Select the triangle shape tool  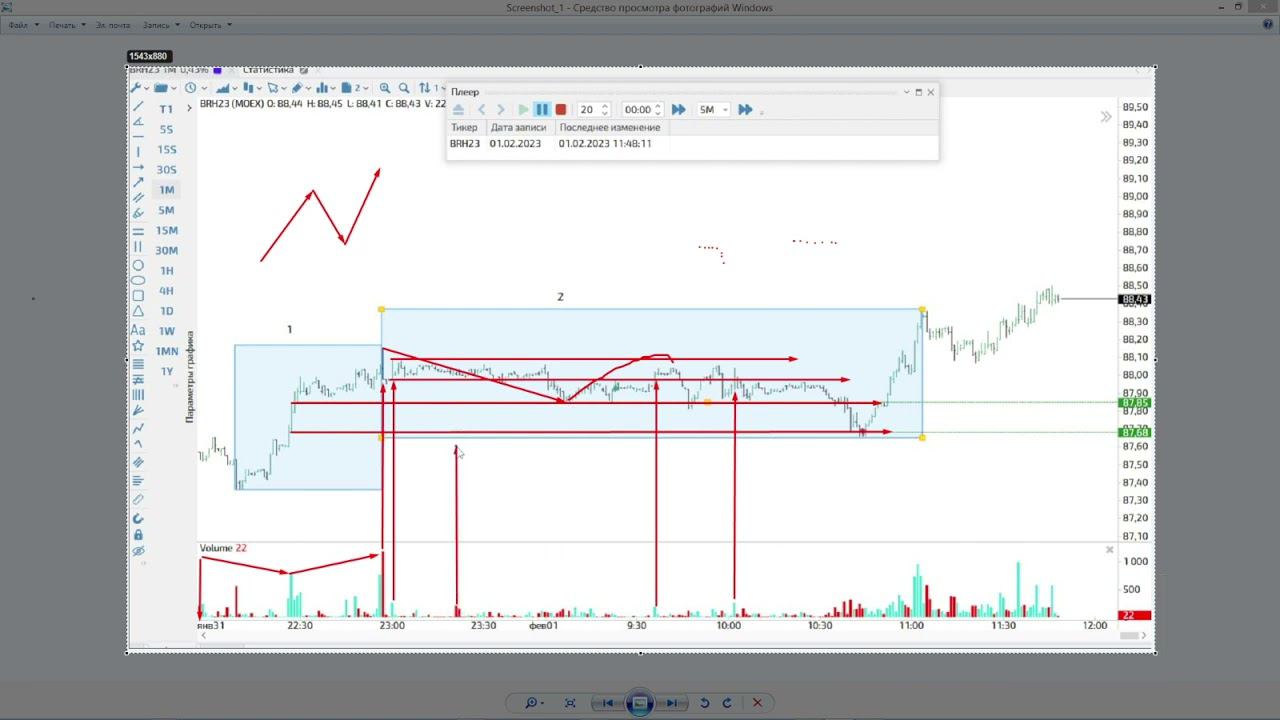point(138,311)
